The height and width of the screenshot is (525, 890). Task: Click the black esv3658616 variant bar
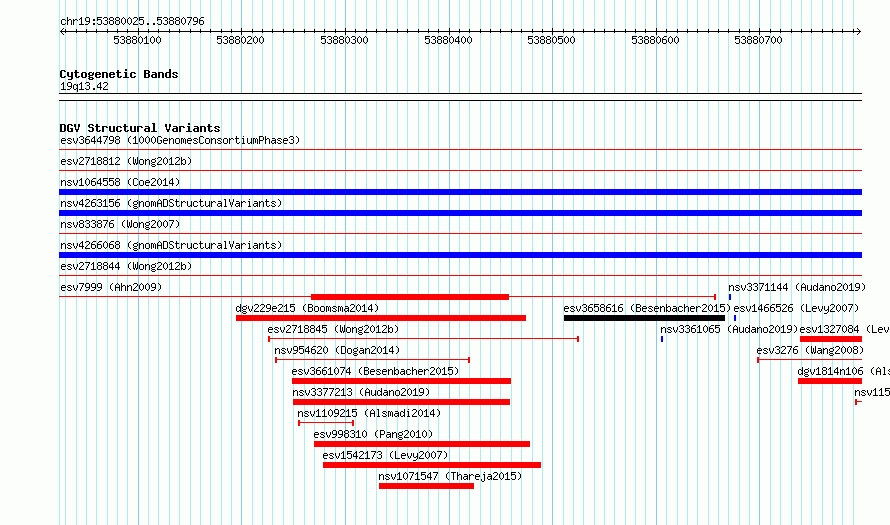click(x=644, y=318)
